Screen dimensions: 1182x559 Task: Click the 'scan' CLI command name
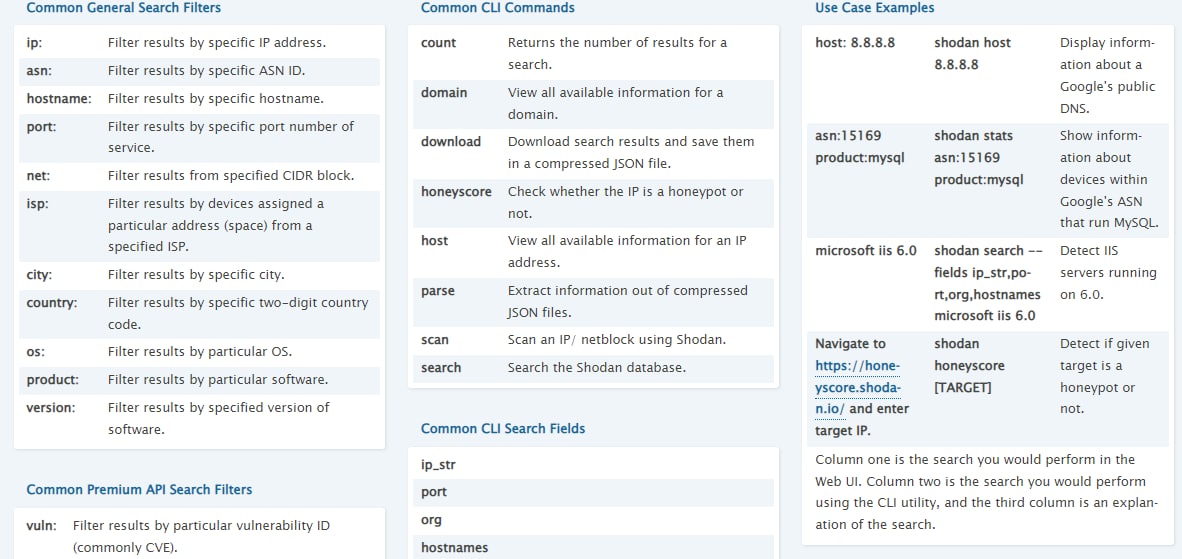coord(434,340)
